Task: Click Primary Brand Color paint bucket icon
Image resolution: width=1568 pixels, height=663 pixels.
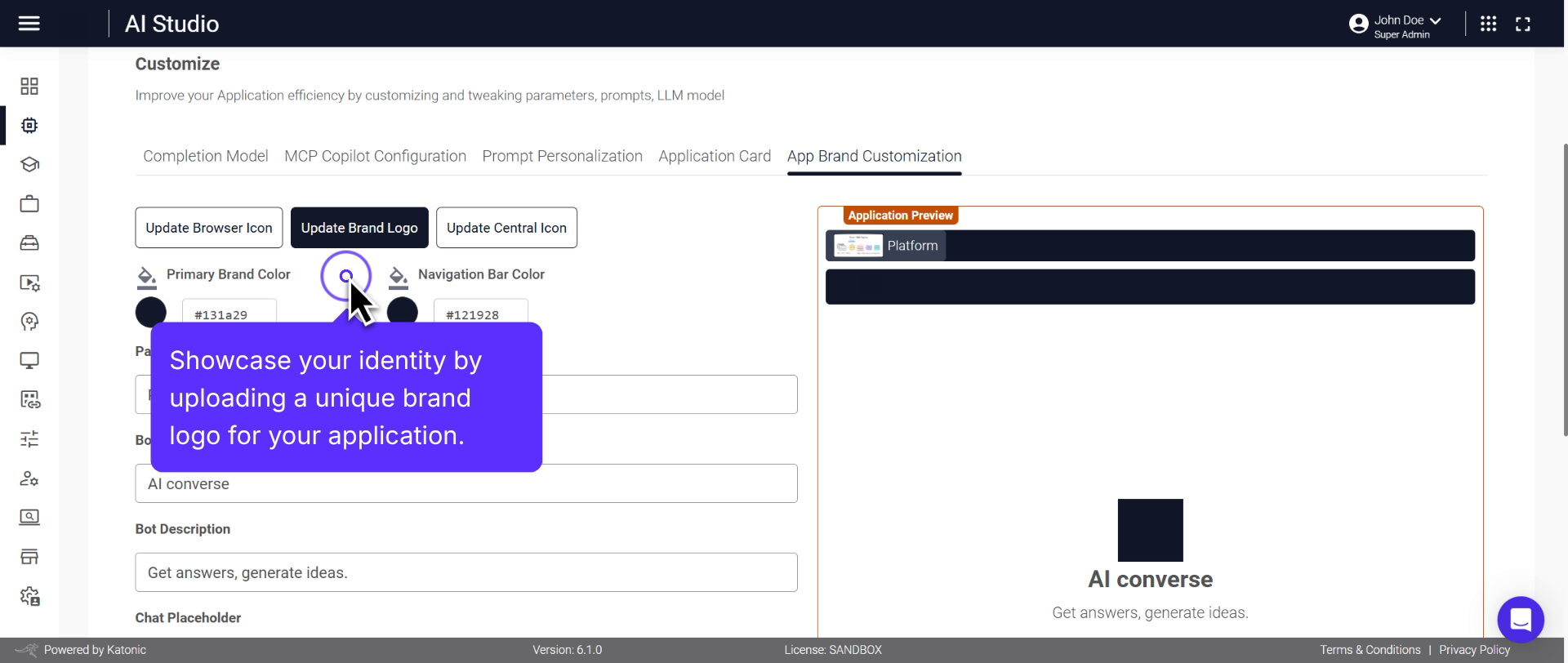Action: (147, 278)
